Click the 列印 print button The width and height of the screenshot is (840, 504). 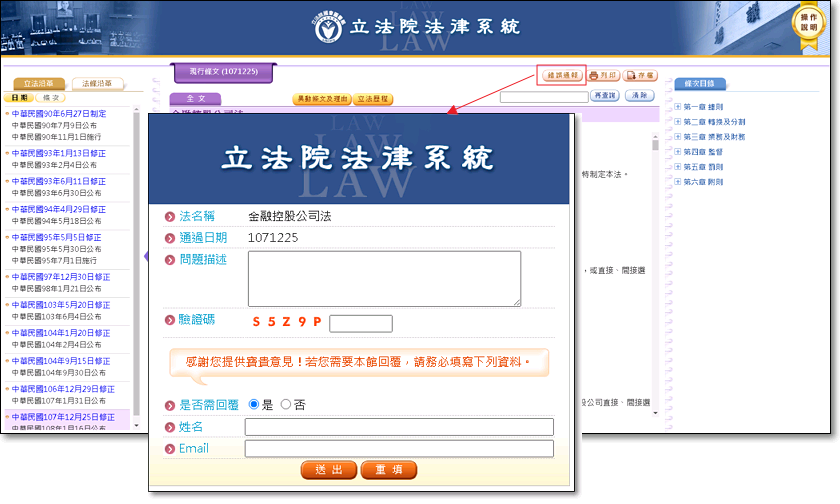point(602,75)
